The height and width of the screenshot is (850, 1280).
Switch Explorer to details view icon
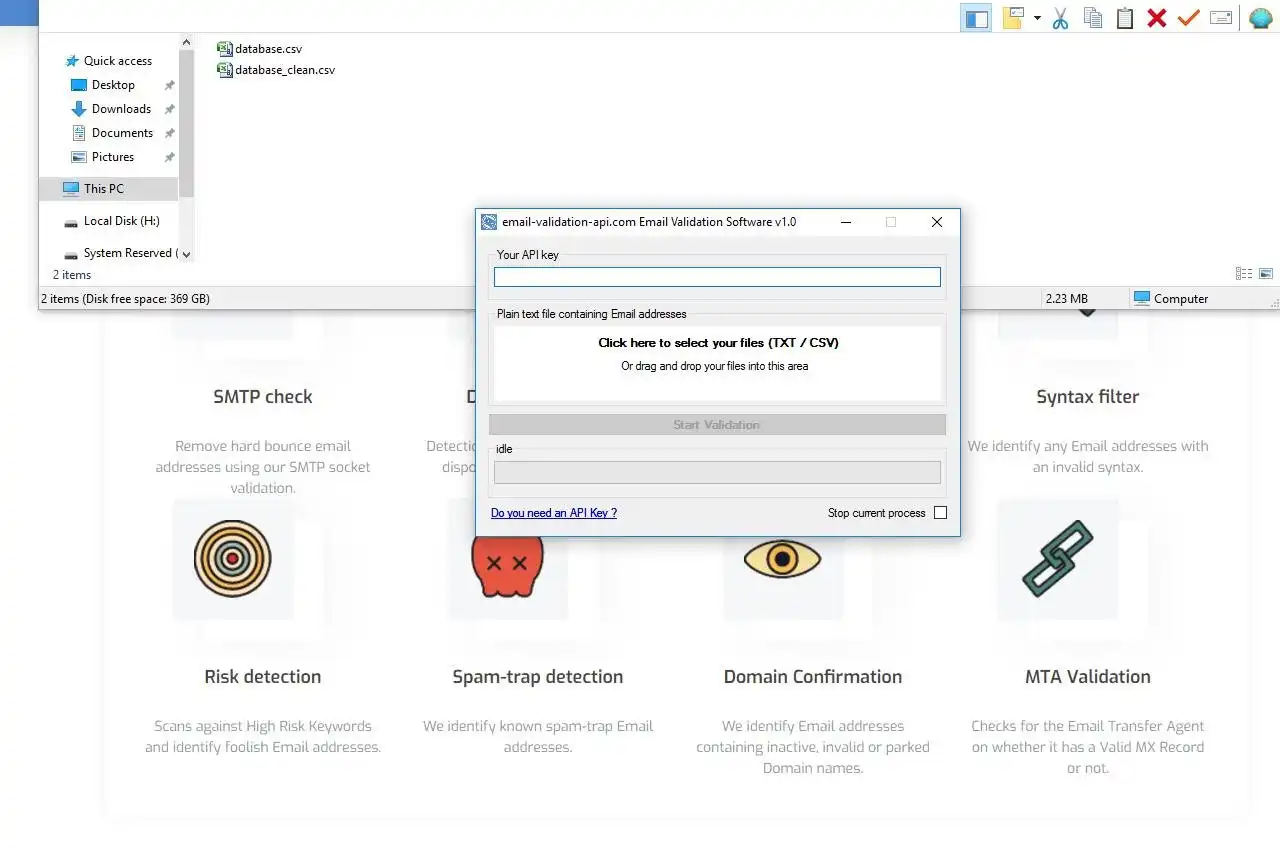(x=1244, y=274)
